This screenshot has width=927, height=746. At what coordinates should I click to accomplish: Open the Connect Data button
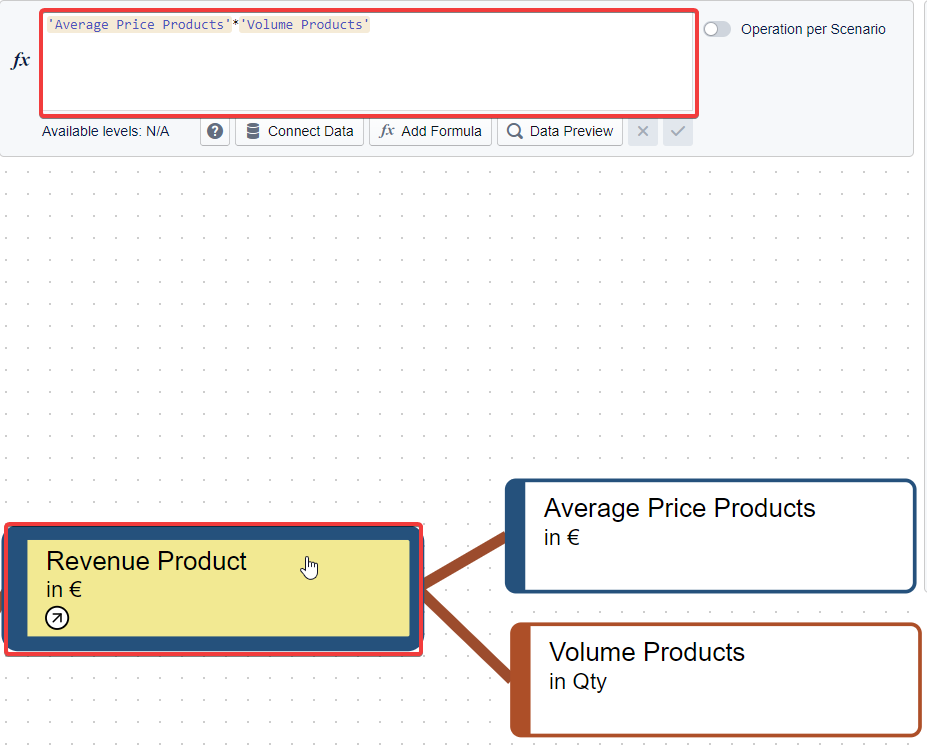pyautogui.click(x=299, y=131)
